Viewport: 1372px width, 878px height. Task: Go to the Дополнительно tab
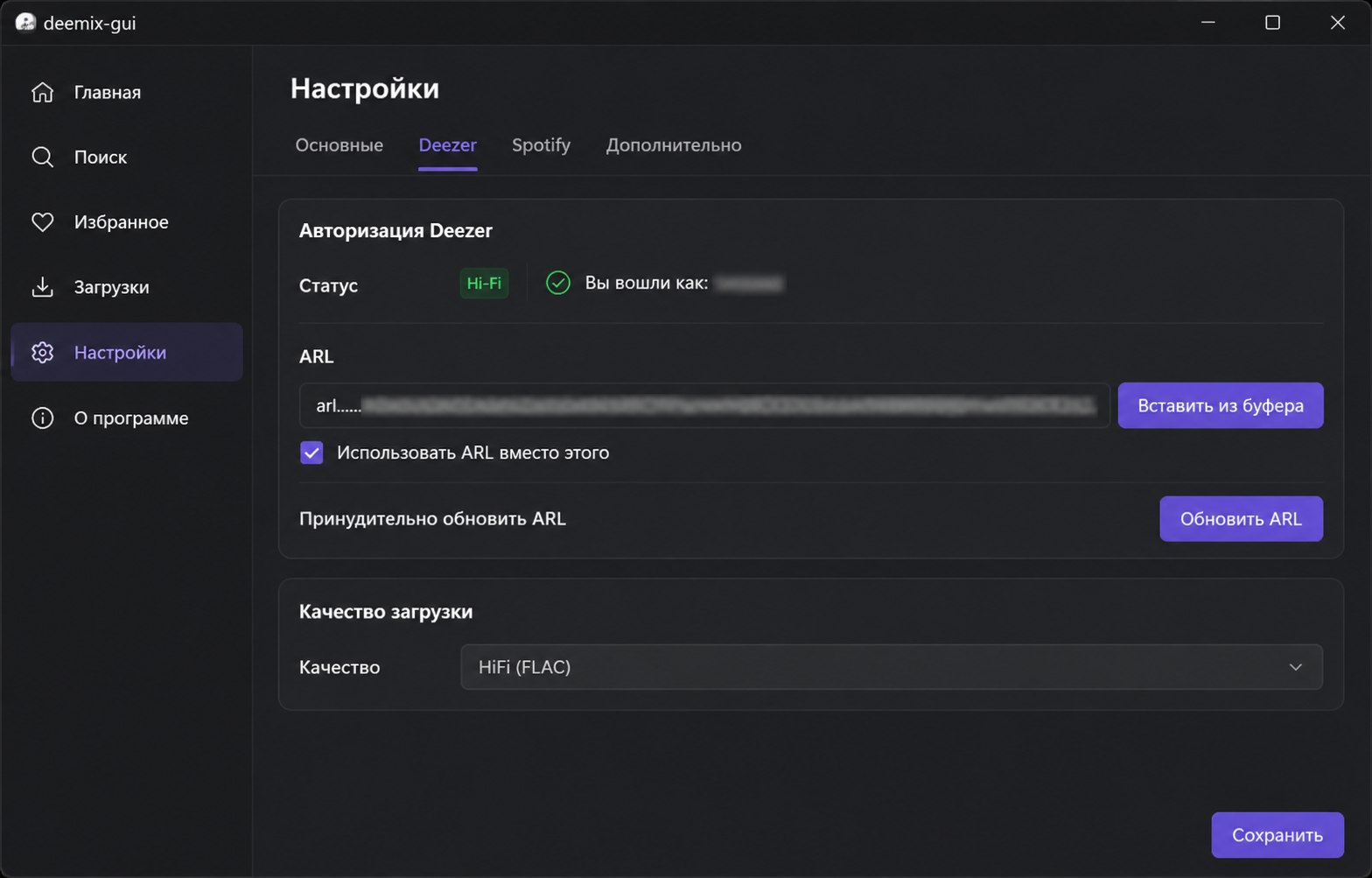(674, 145)
